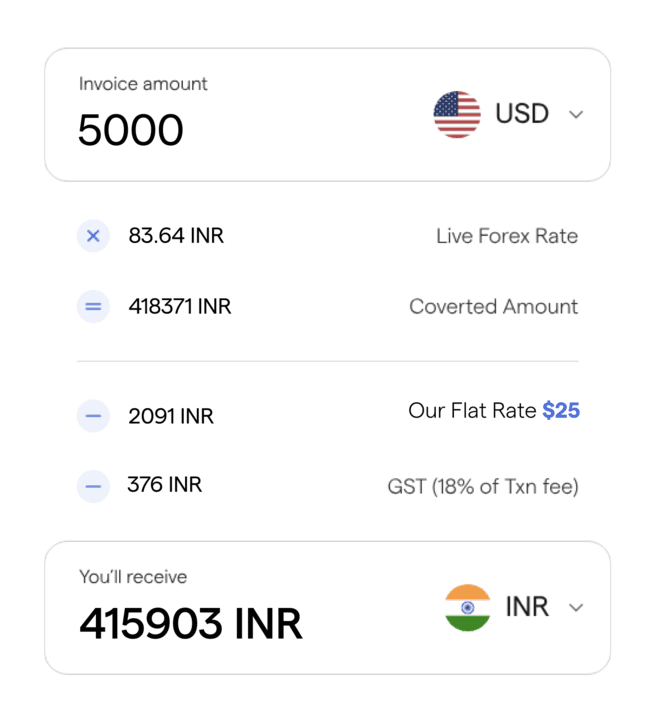661x720 pixels.
Task: Click the $25 flat rate link
Action: [561, 411]
